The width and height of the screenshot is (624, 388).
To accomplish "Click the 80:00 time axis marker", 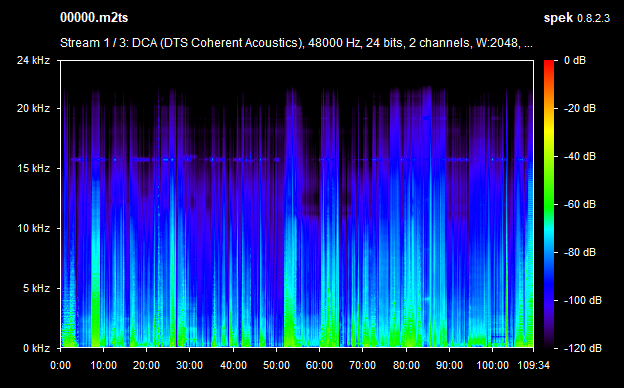I will pyautogui.click(x=406, y=365).
